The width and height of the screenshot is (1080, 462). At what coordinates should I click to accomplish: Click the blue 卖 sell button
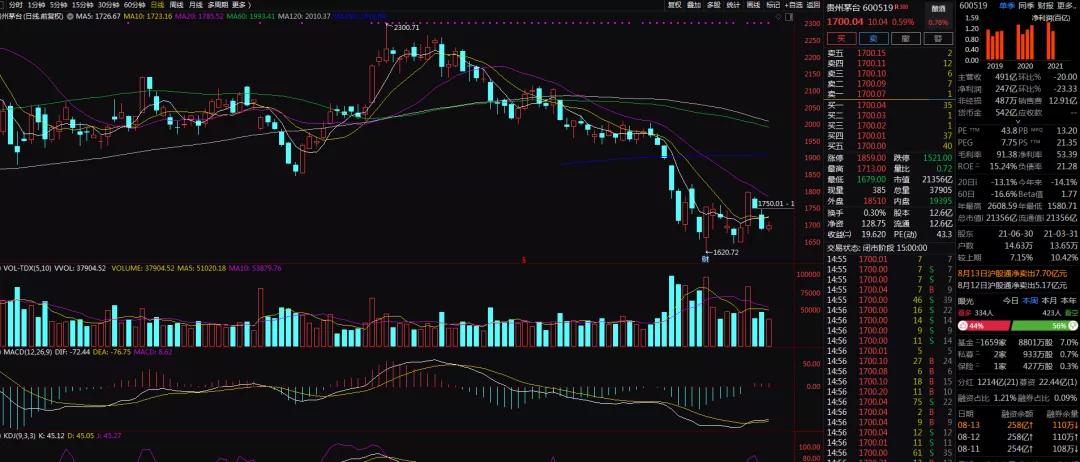(873, 39)
